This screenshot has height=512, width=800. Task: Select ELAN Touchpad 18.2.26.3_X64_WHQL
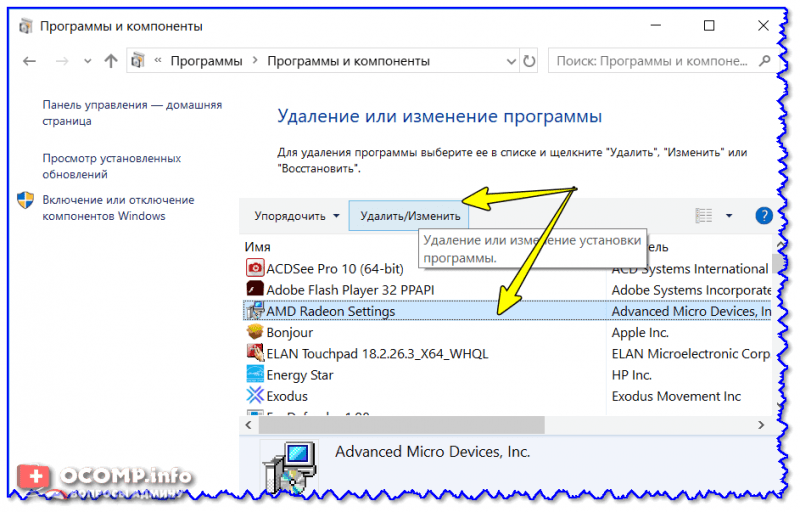377,354
